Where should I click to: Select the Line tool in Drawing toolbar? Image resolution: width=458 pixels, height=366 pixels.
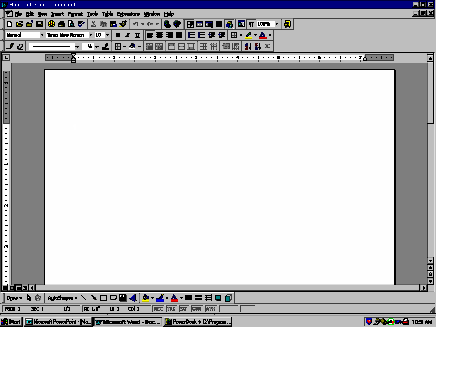point(83,298)
